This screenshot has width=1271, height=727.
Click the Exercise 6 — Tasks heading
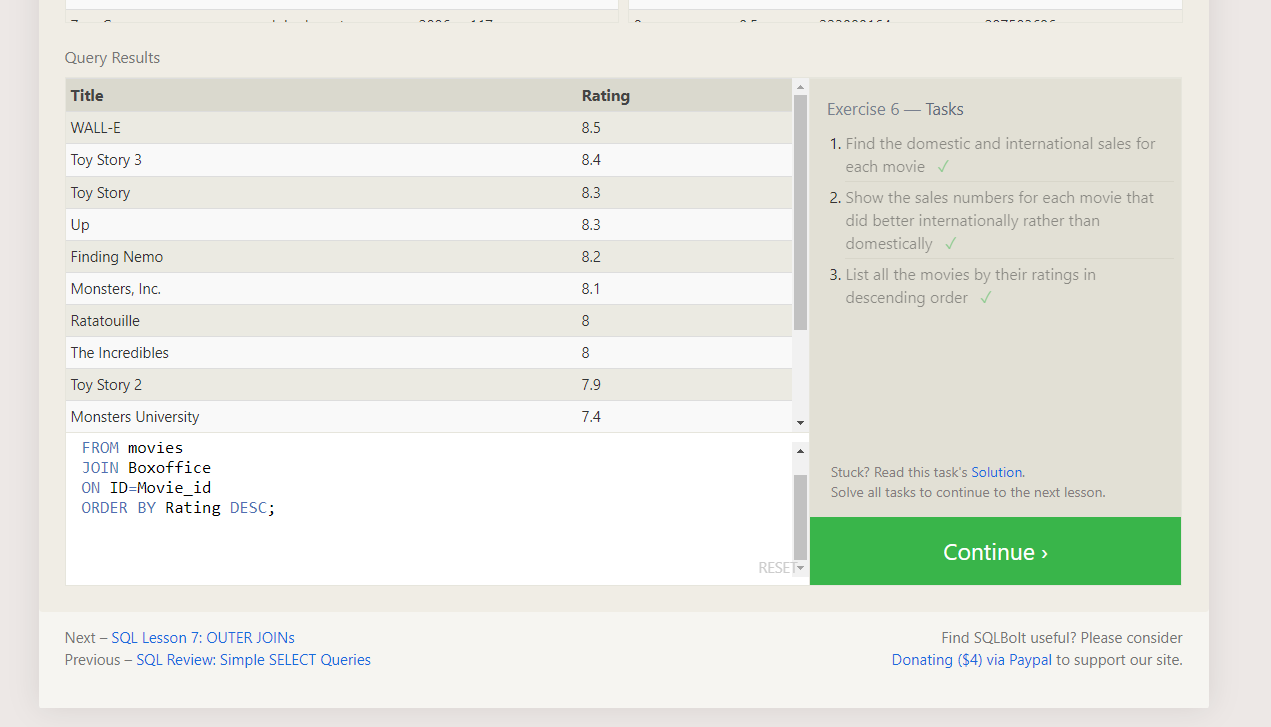(895, 110)
